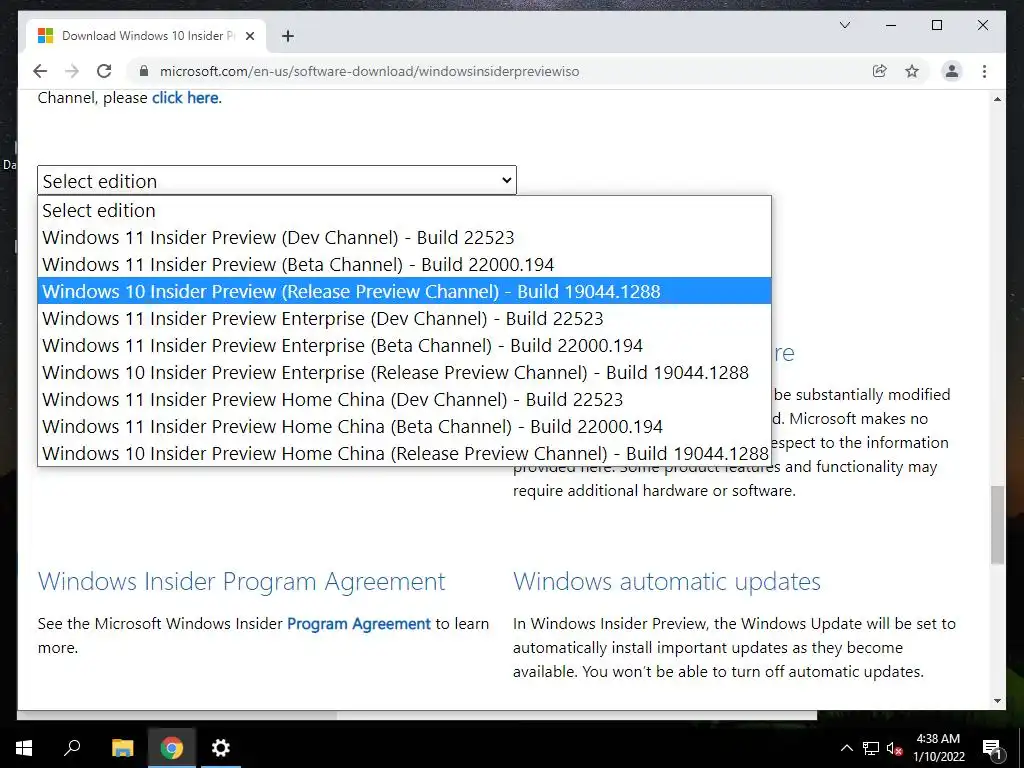The image size is (1024, 768).
Task: Open the Windows Start menu
Action: 24,748
